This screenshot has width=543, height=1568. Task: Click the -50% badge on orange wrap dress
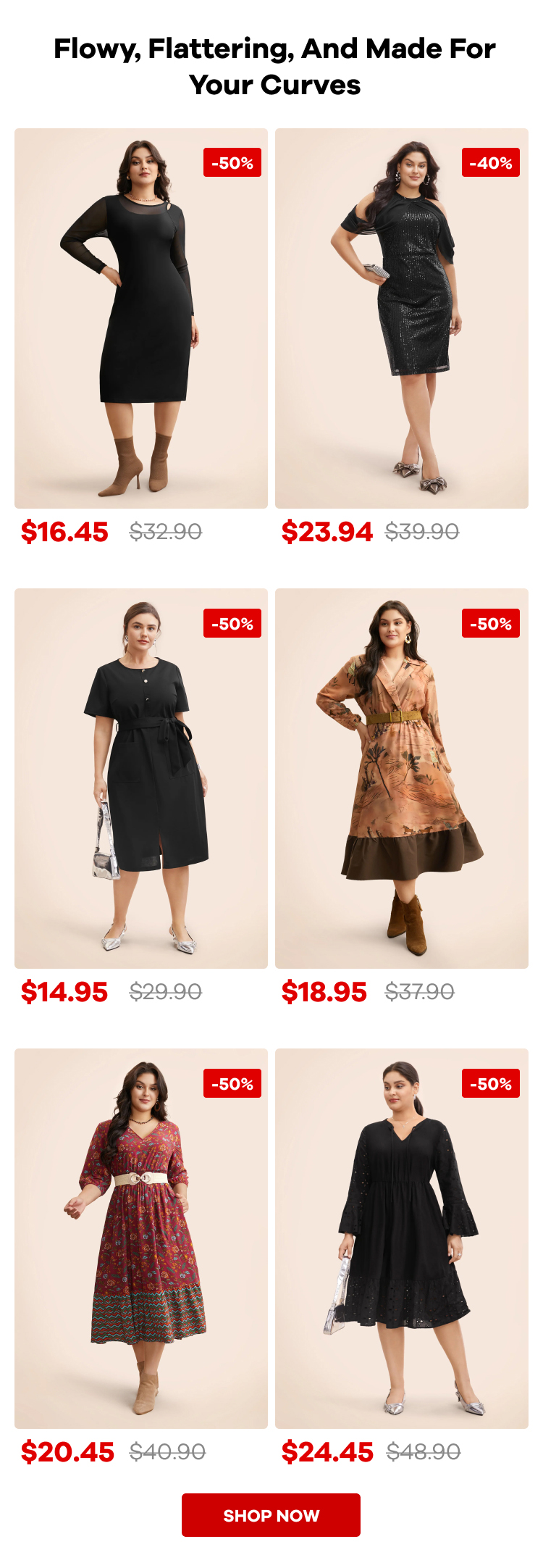(491, 623)
